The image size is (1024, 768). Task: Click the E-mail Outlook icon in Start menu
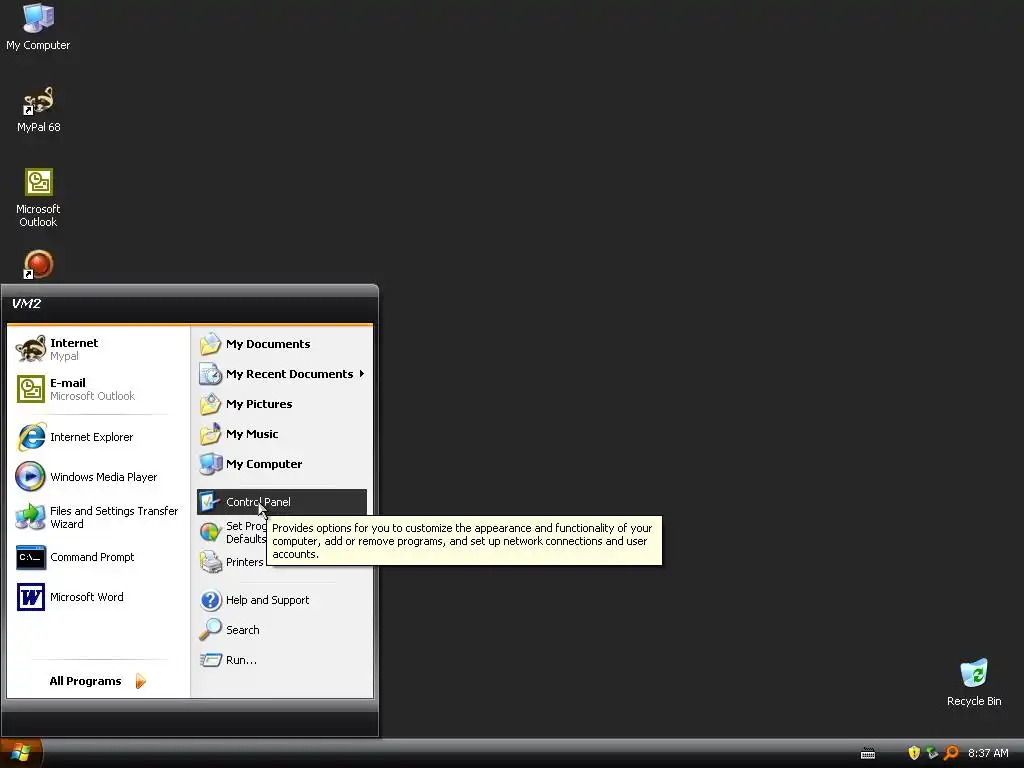[31, 389]
